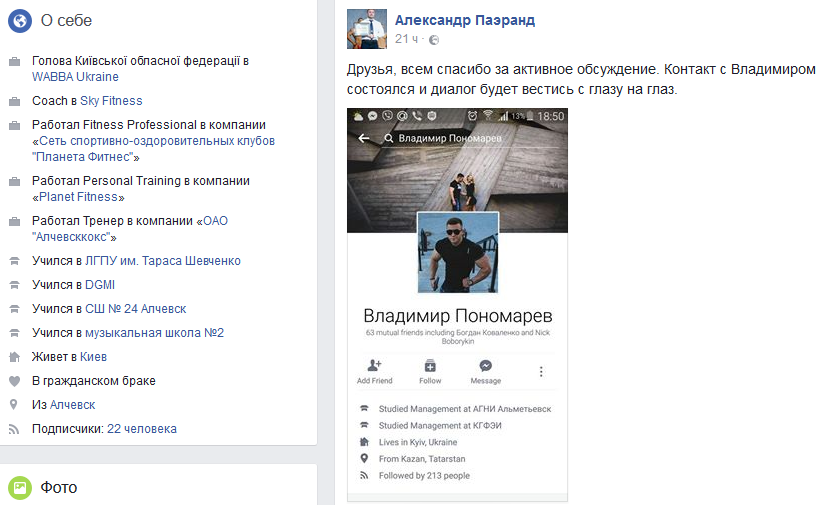
Task: Open the DGMI school link
Action: click(x=99, y=285)
